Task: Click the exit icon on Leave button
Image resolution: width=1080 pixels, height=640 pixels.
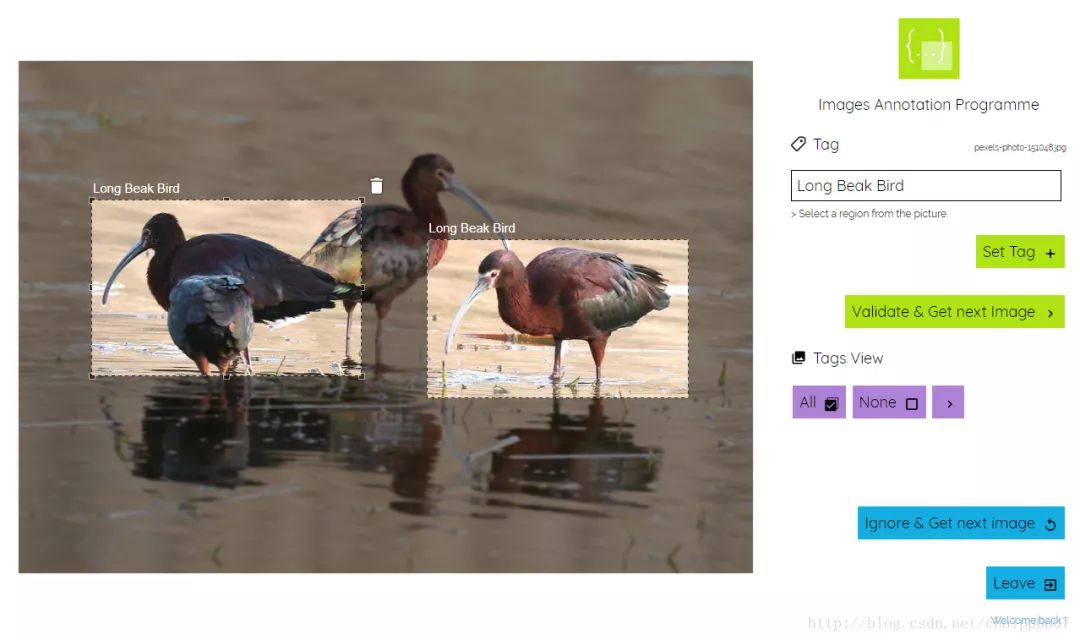Action: click(1050, 584)
